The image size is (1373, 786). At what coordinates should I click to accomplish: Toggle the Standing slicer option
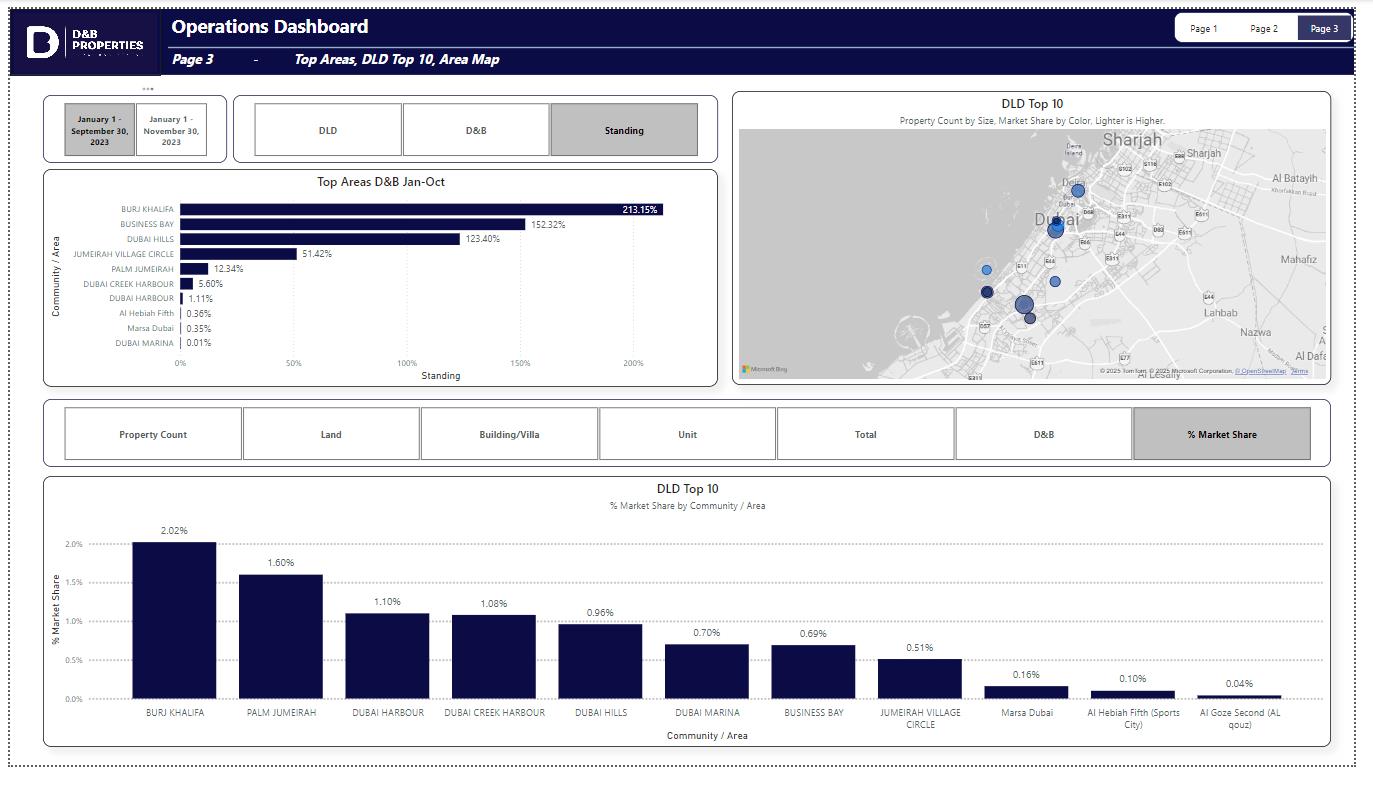tap(624, 130)
